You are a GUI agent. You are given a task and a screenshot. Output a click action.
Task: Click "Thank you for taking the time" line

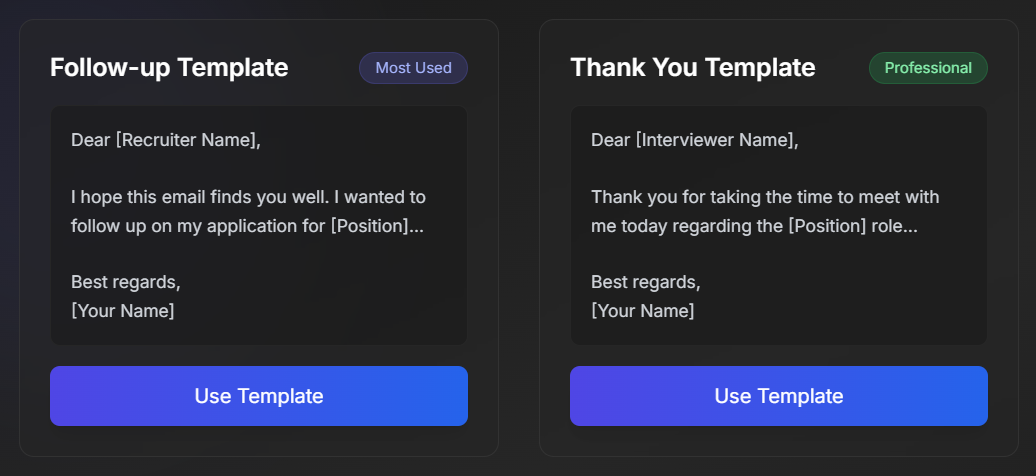[765, 197]
